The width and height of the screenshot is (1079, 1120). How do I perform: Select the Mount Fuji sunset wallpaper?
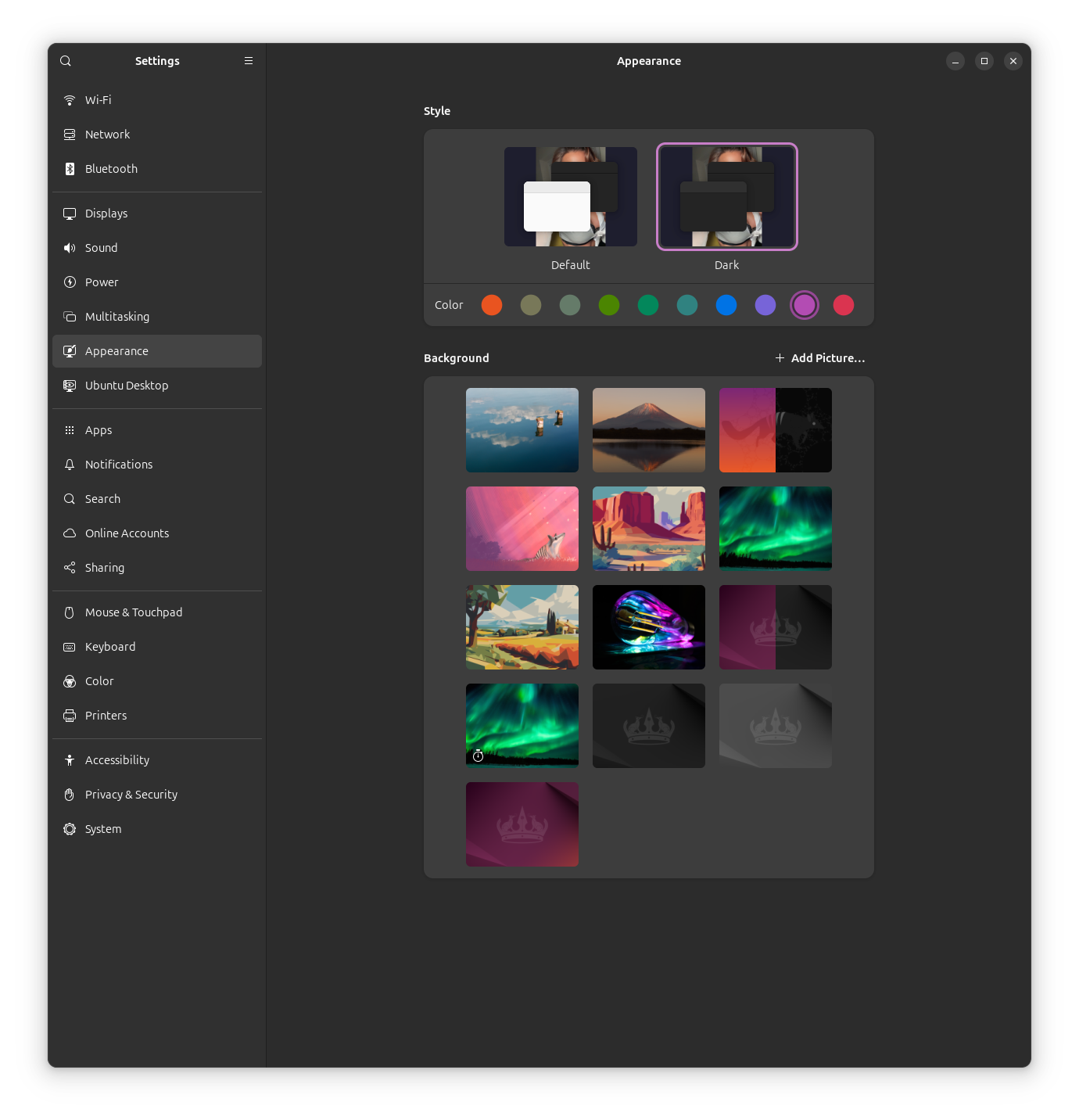(649, 430)
